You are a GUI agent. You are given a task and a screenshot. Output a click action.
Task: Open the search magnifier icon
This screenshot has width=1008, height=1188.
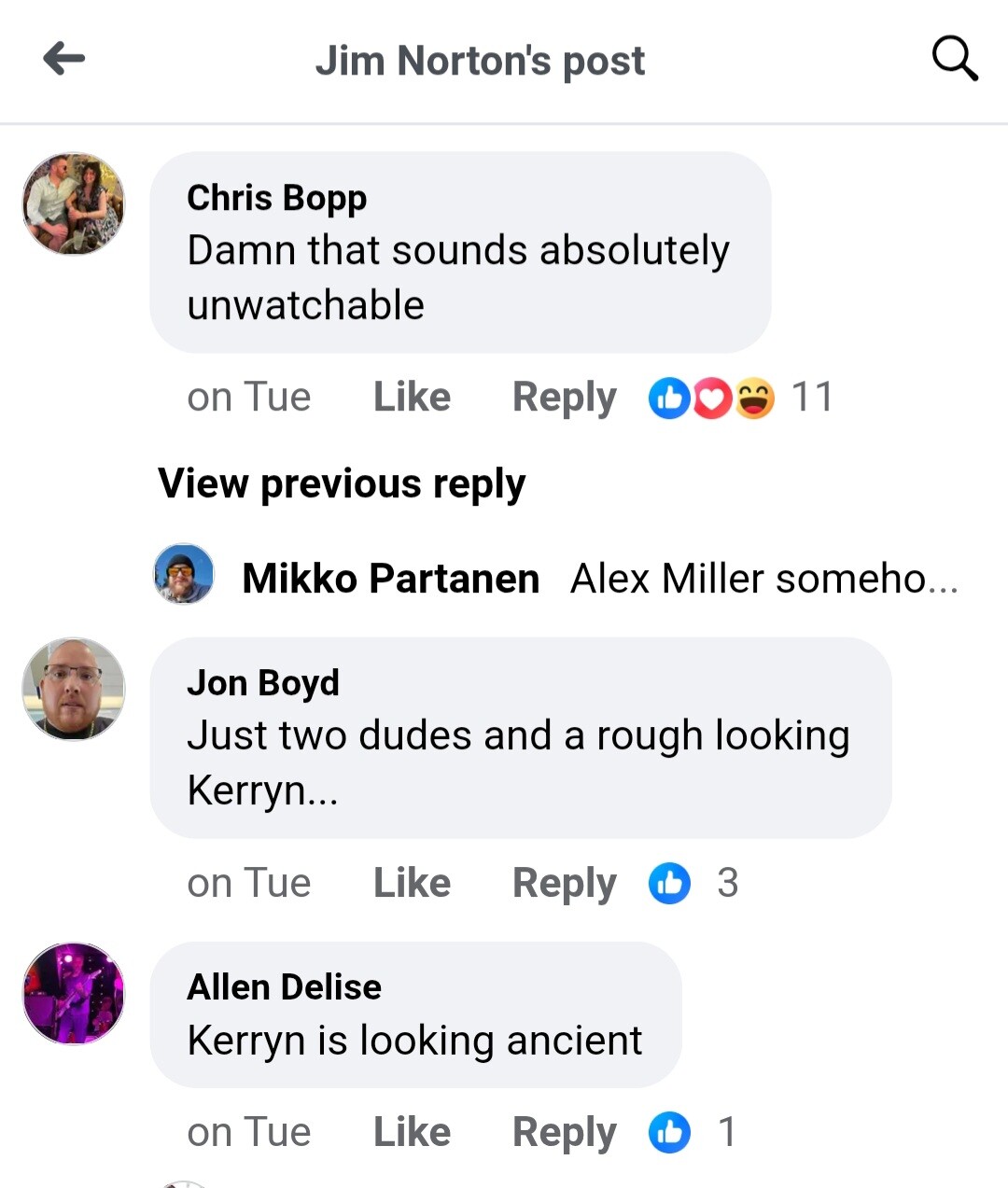[x=955, y=59]
